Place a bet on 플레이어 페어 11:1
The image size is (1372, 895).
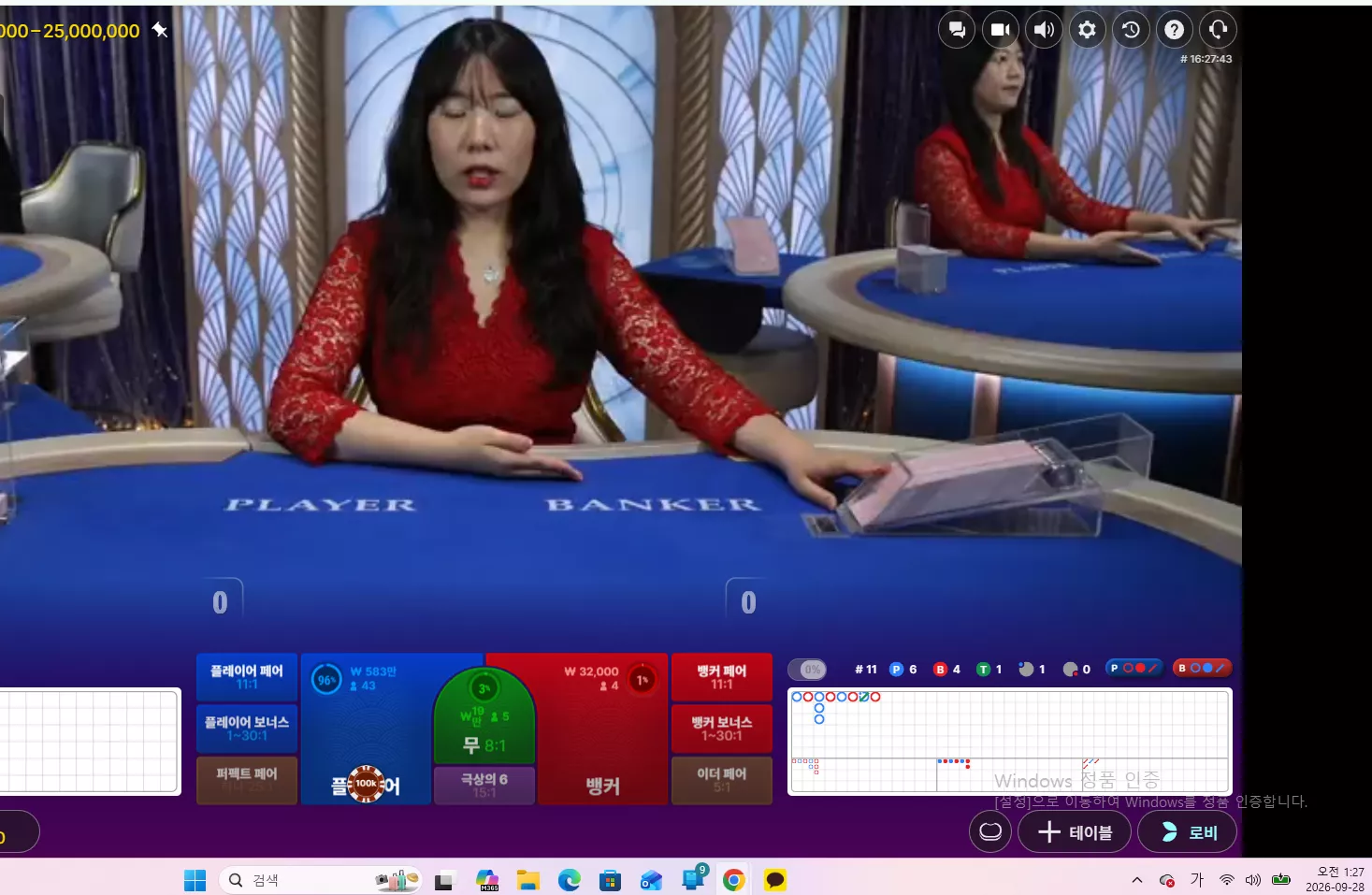[x=247, y=677]
